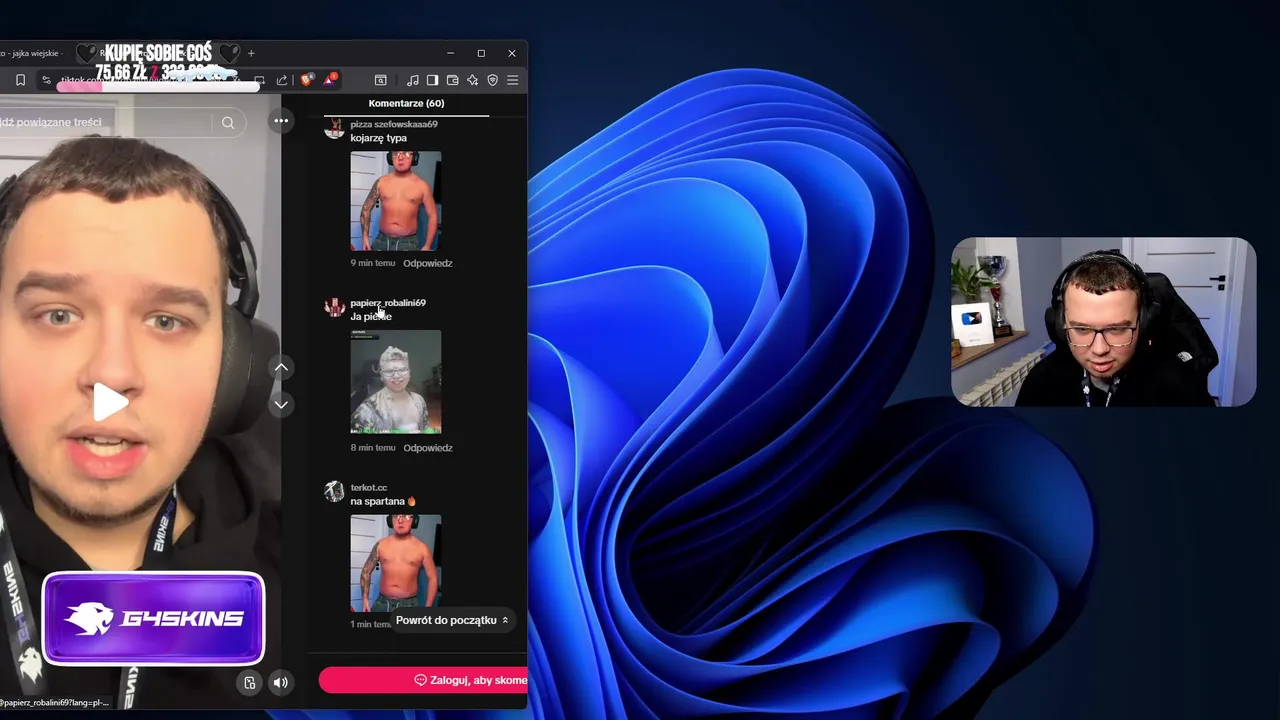Screen dimensions: 1280x720
Task: Click 'kojarzę typa' comment text
Action: point(378,138)
